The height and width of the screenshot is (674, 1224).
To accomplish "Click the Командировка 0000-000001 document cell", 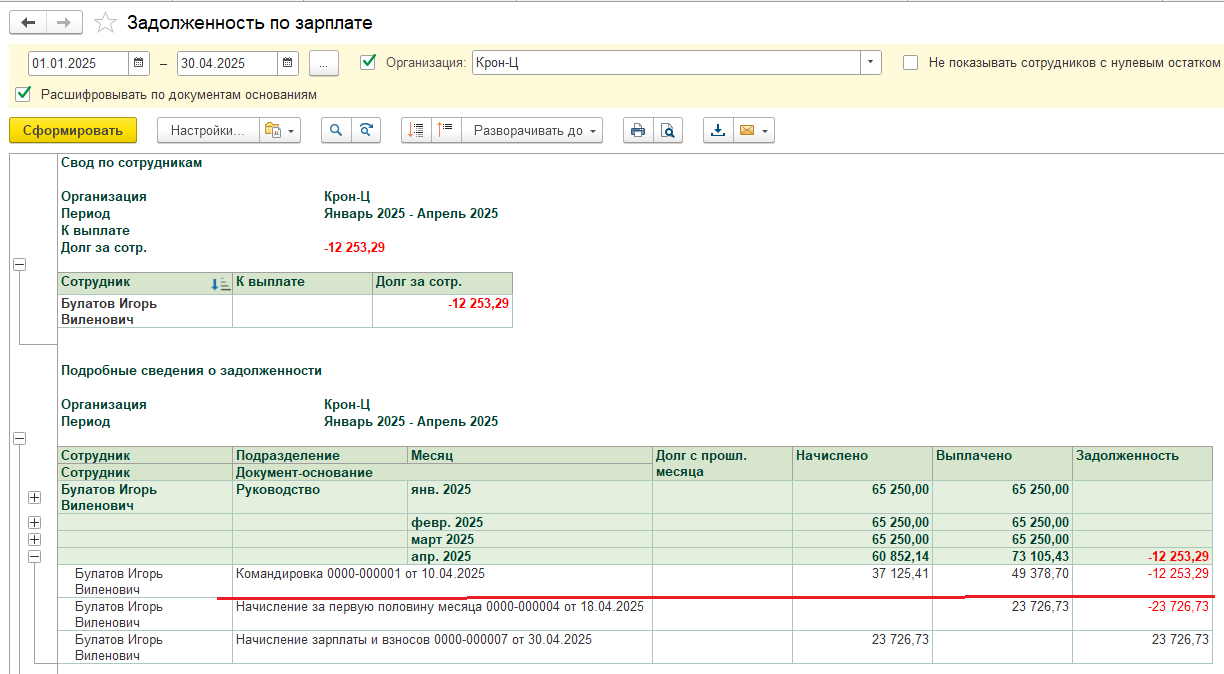I will pos(360,574).
